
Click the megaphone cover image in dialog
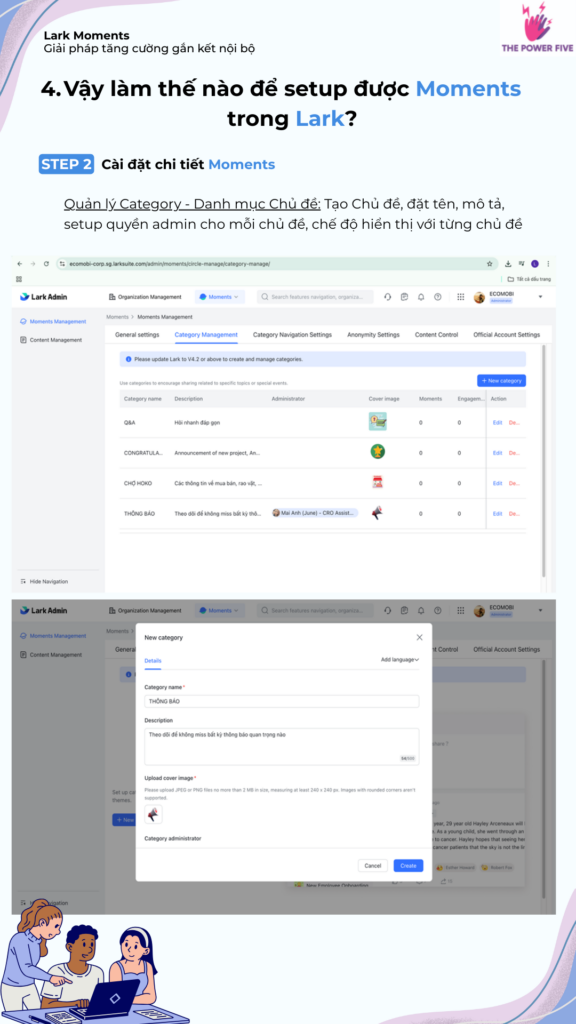tap(153, 814)
